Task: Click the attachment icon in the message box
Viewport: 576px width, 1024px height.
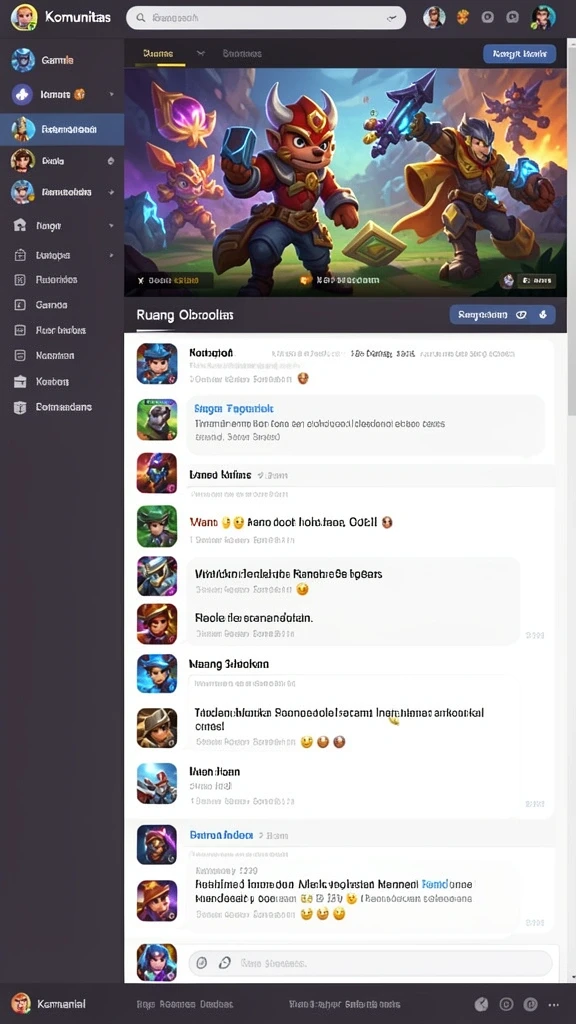Action: click(202, 963)
